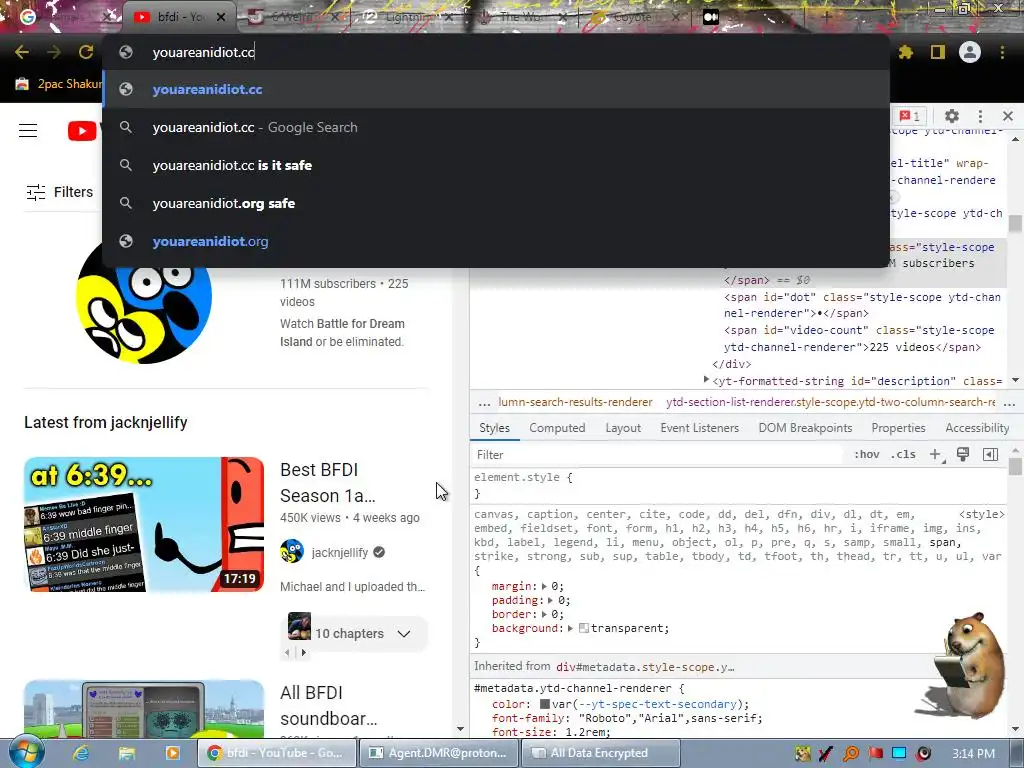
Task: Open DevTools customize three-dot menu
Action: click(980, 116)
